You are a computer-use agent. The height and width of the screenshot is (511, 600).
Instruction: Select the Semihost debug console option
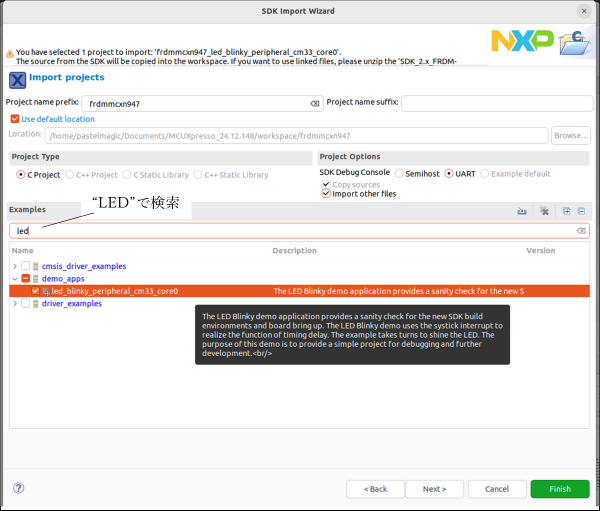click(x=399, y=173)
